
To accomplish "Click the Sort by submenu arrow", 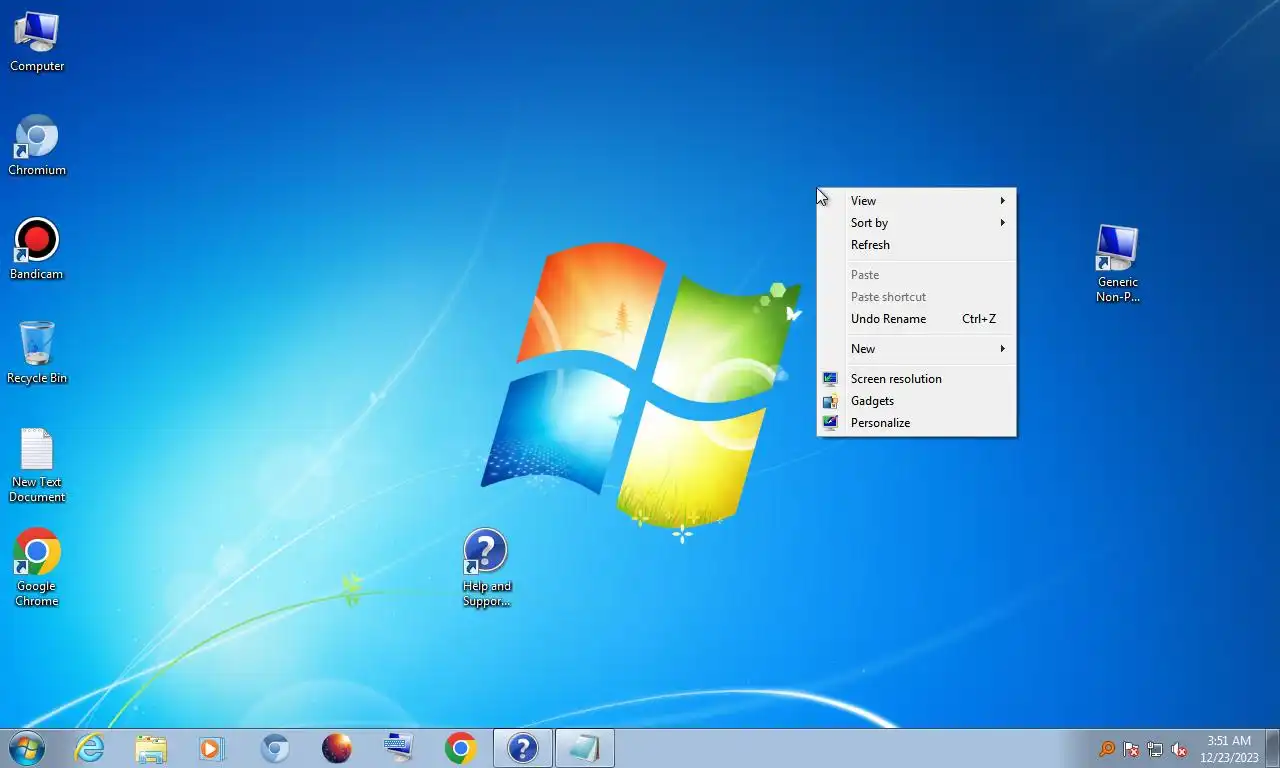I will 1002,223.
